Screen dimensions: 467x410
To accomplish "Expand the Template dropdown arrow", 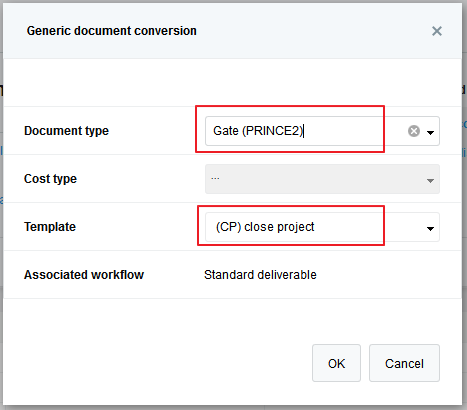I will (430, 228).
